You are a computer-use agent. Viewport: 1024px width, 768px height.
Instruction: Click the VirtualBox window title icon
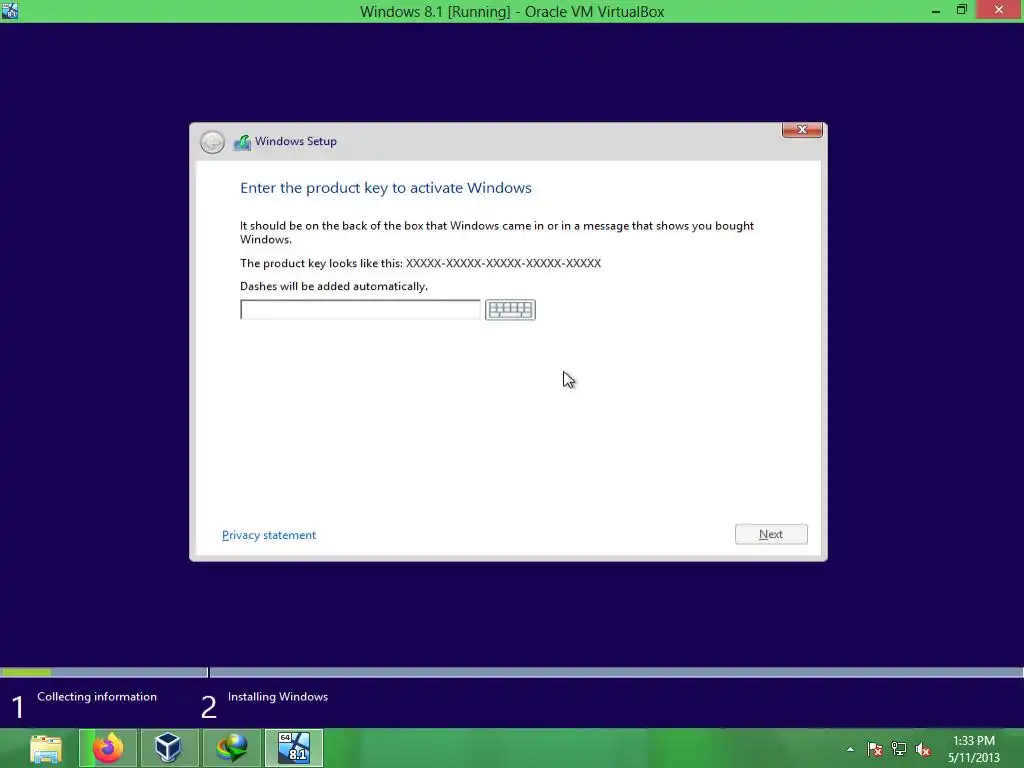(10, 10)
